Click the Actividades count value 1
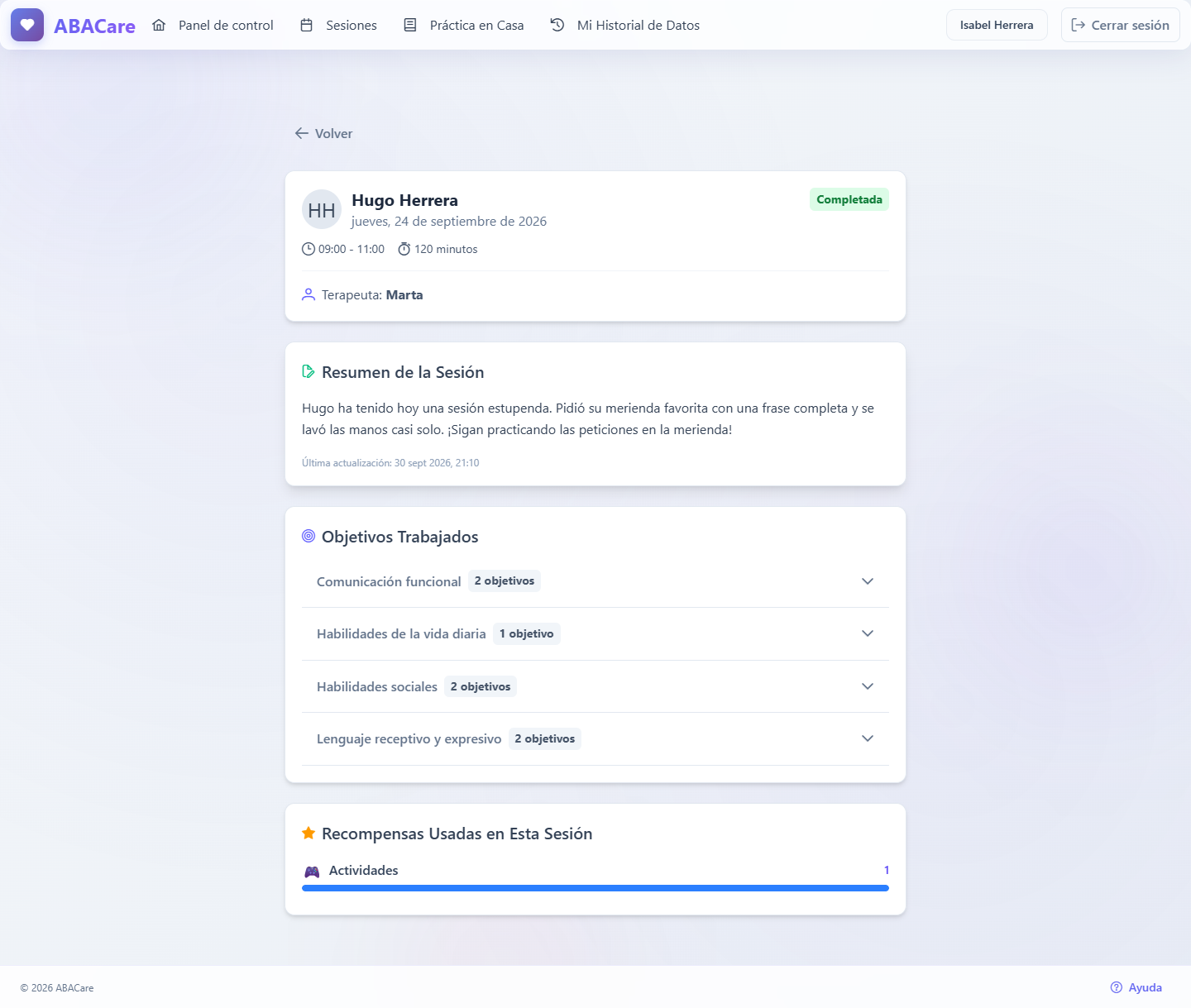 pyautogui.click(x=887, y=870)
